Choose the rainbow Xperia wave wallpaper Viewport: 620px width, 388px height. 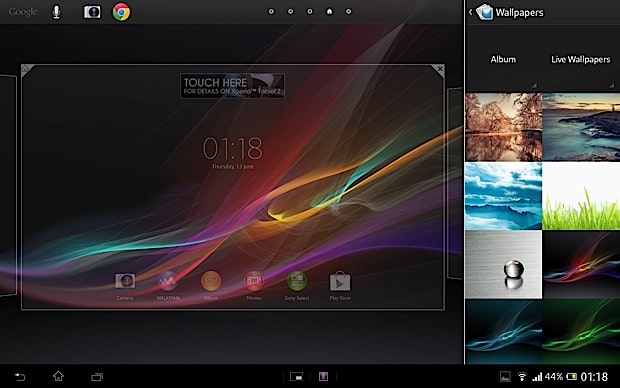click(581, 265)
